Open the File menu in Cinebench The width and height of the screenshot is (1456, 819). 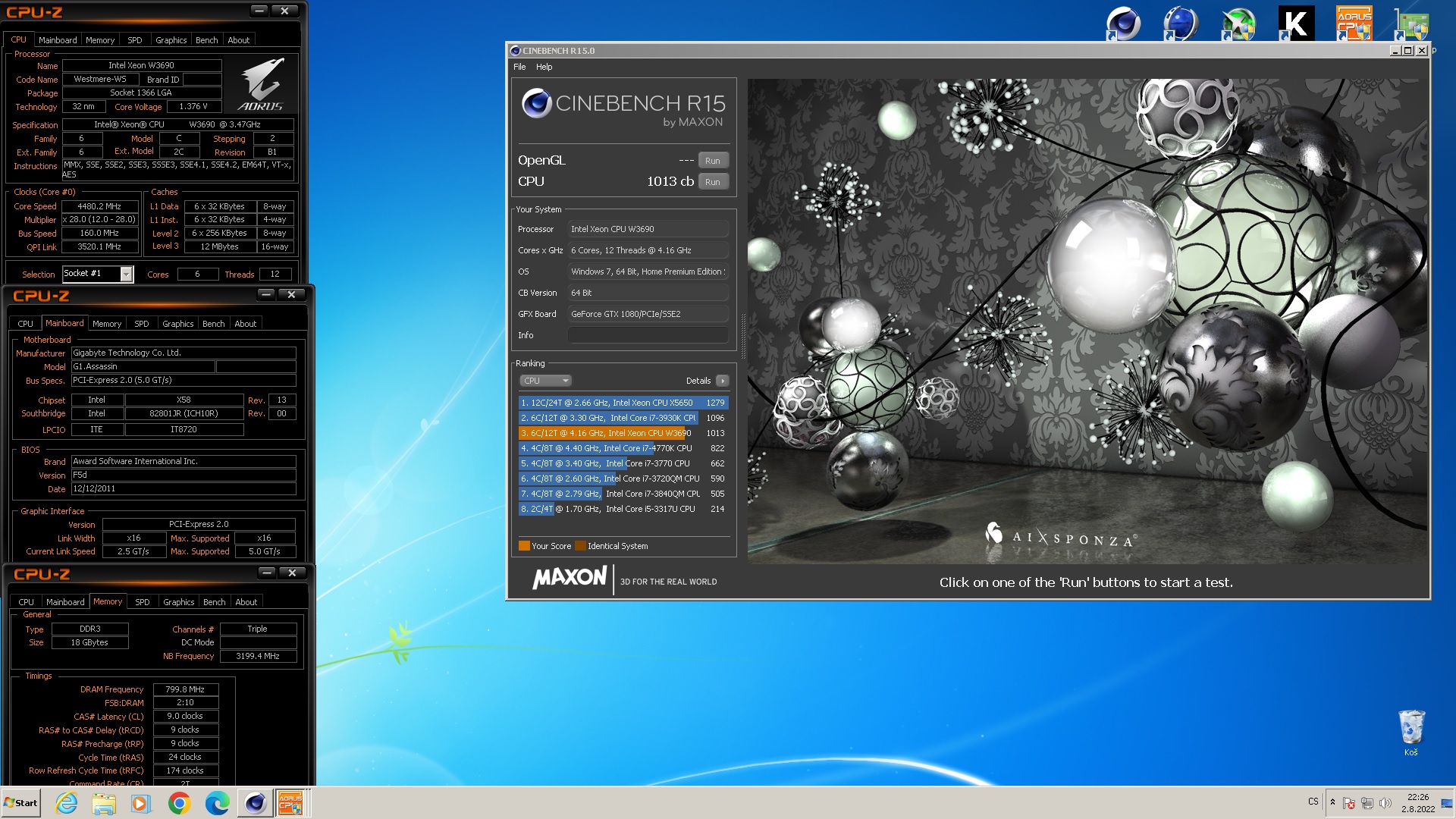click(x=519, y=67)
